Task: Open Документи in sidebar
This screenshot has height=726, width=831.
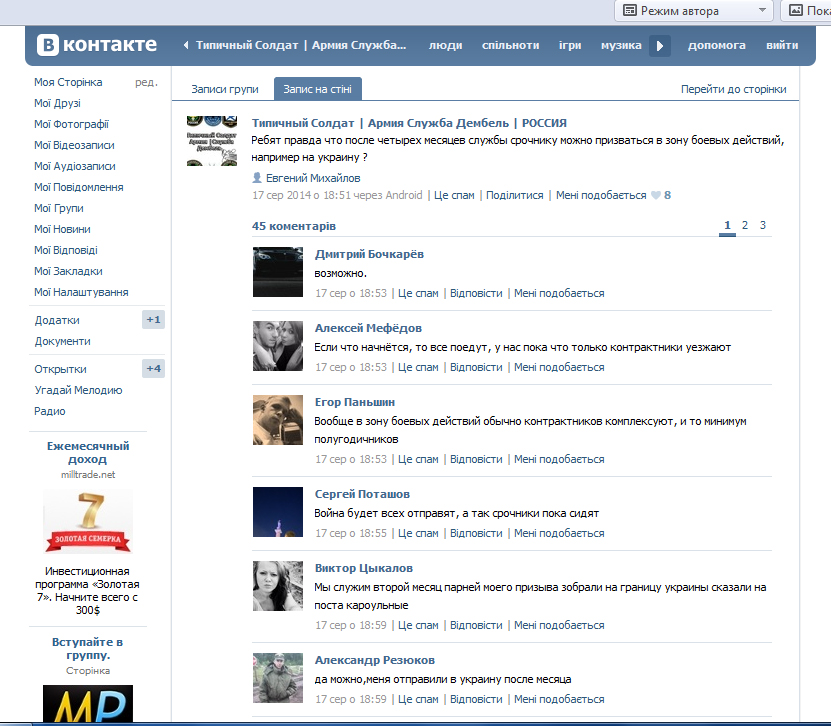Action: (63, 341)
